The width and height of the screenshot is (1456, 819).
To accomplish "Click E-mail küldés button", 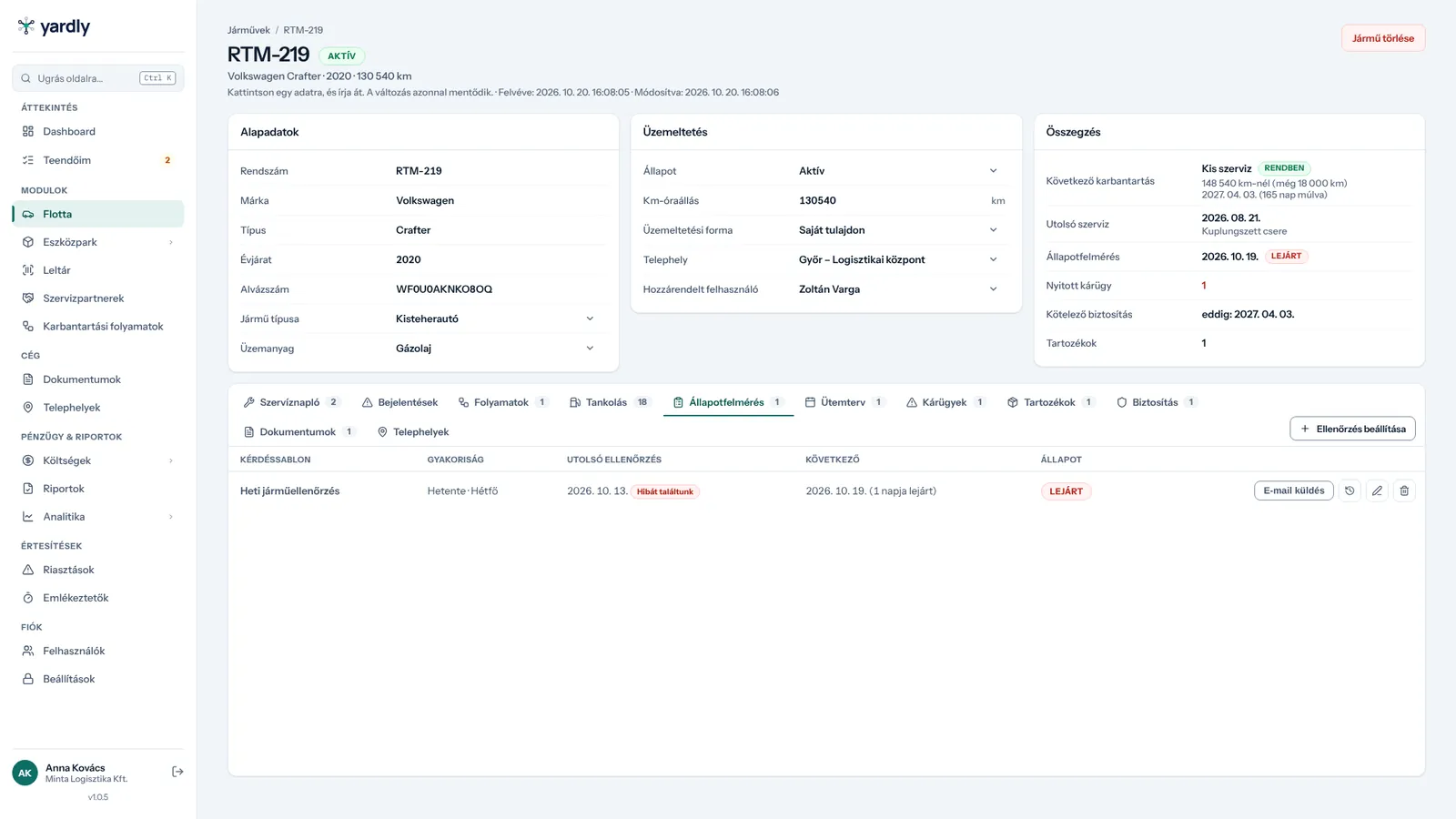I will pyautogui.click(x=1294, y=490).
